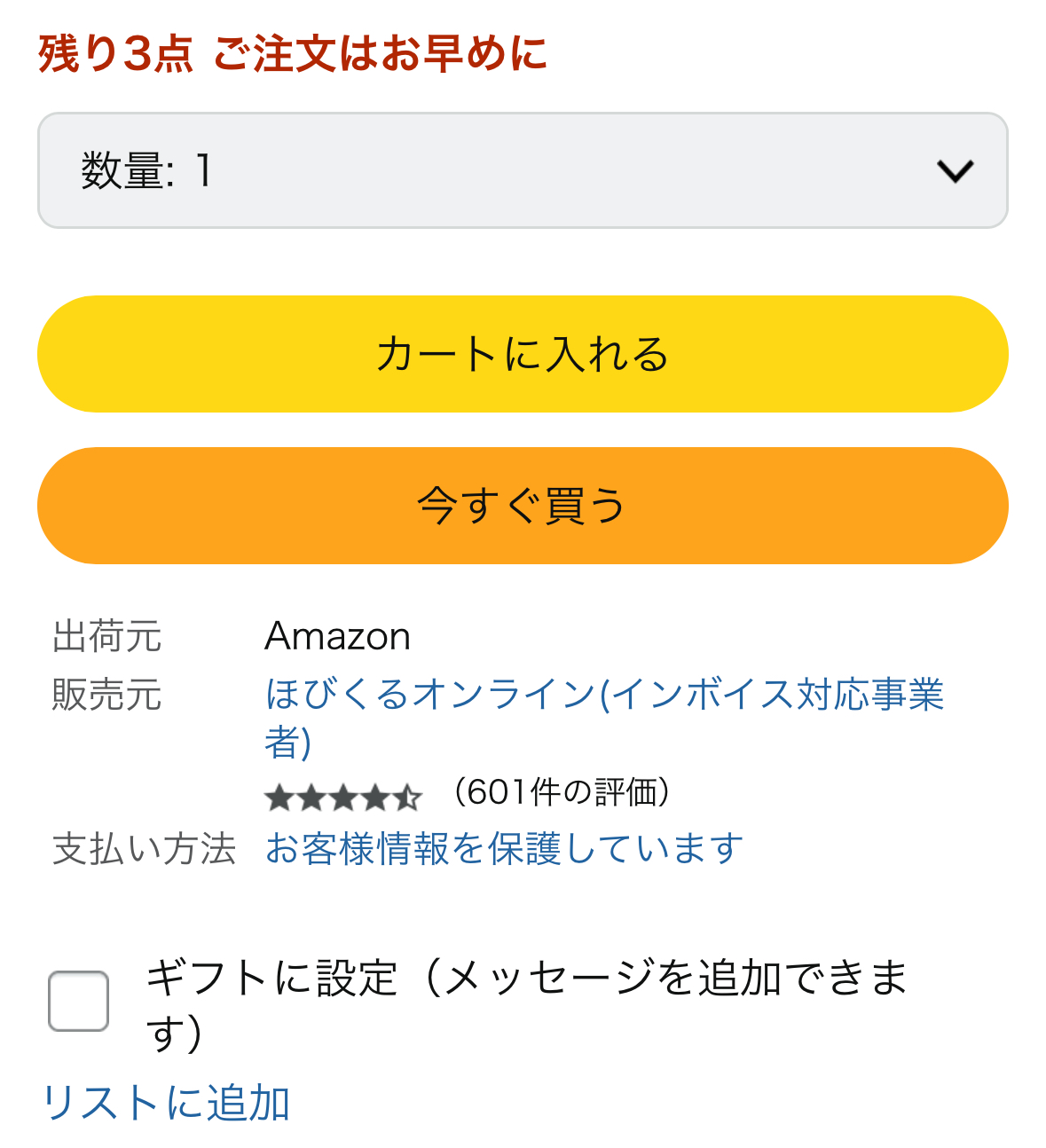Click the 出荷元 label
1046x1148 pixels.
[106, 637]
